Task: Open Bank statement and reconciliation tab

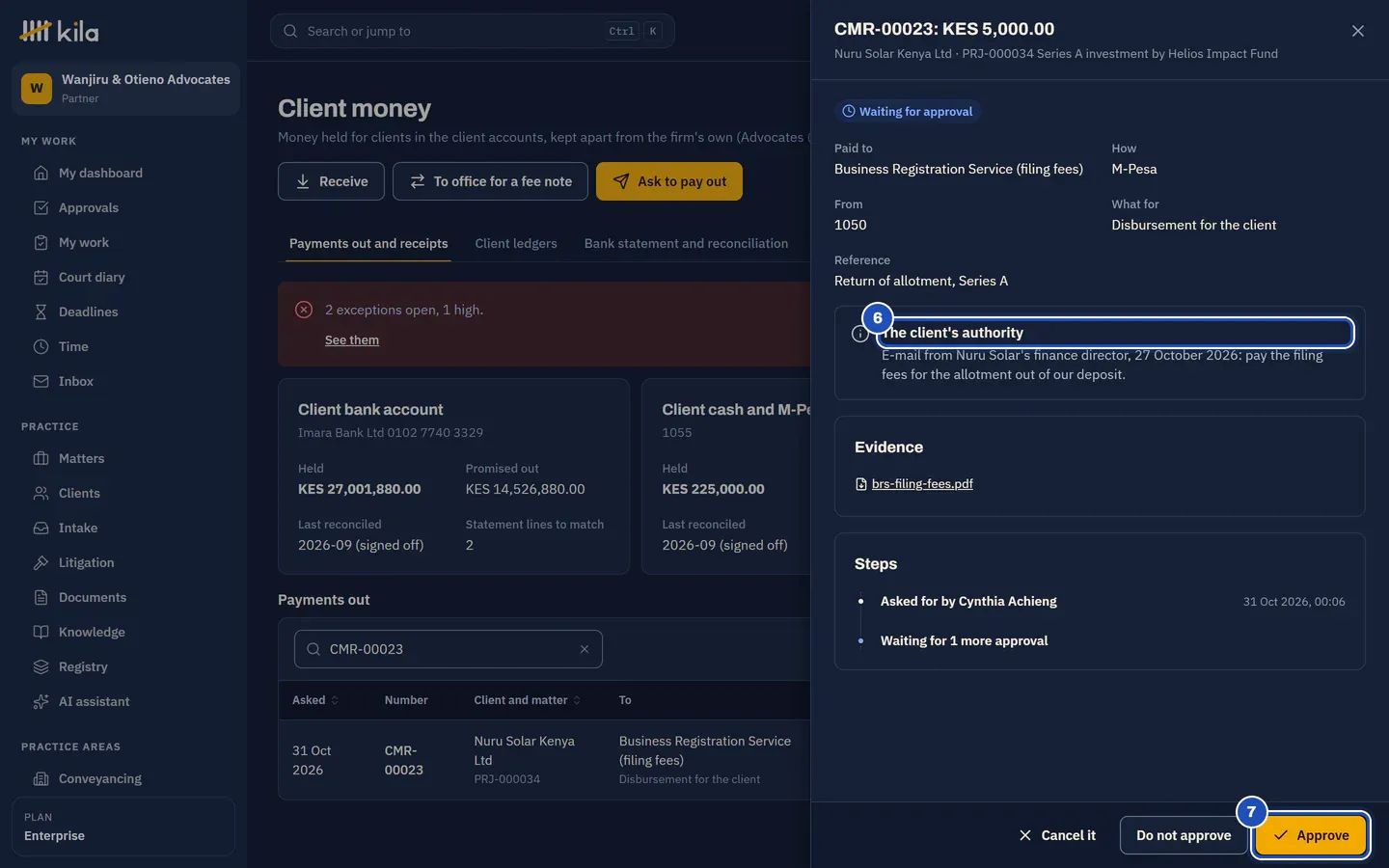Action: click(x=686, y=243)
